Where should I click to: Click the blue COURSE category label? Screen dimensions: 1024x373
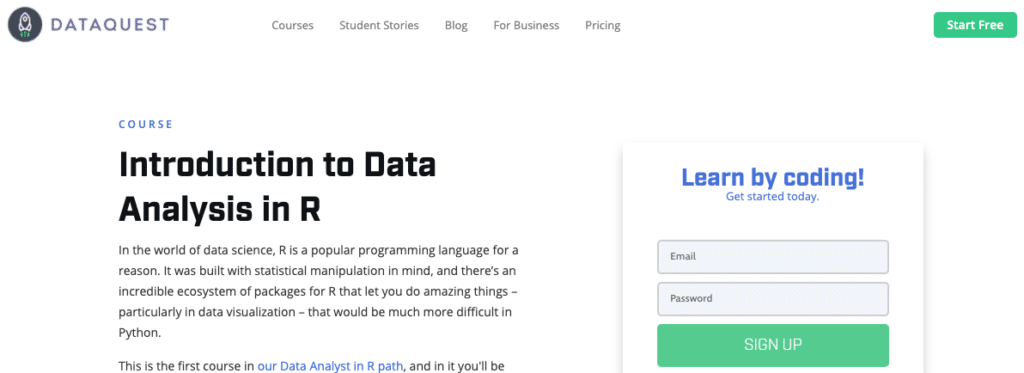(x=146, y=124)
